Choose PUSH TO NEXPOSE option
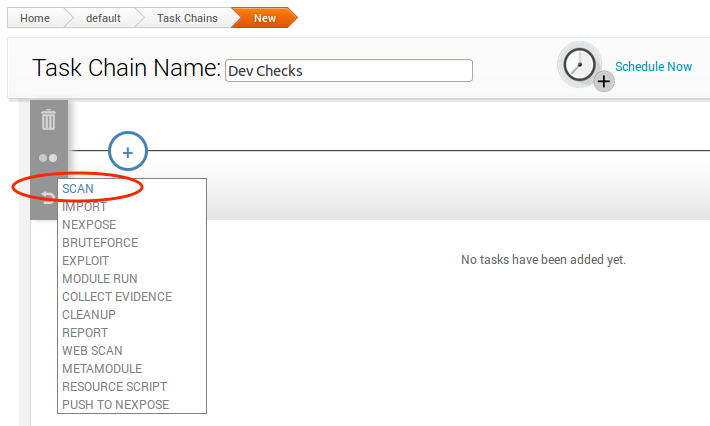The width and height of the screenshot is (710, 426). (x=115, y=405)
